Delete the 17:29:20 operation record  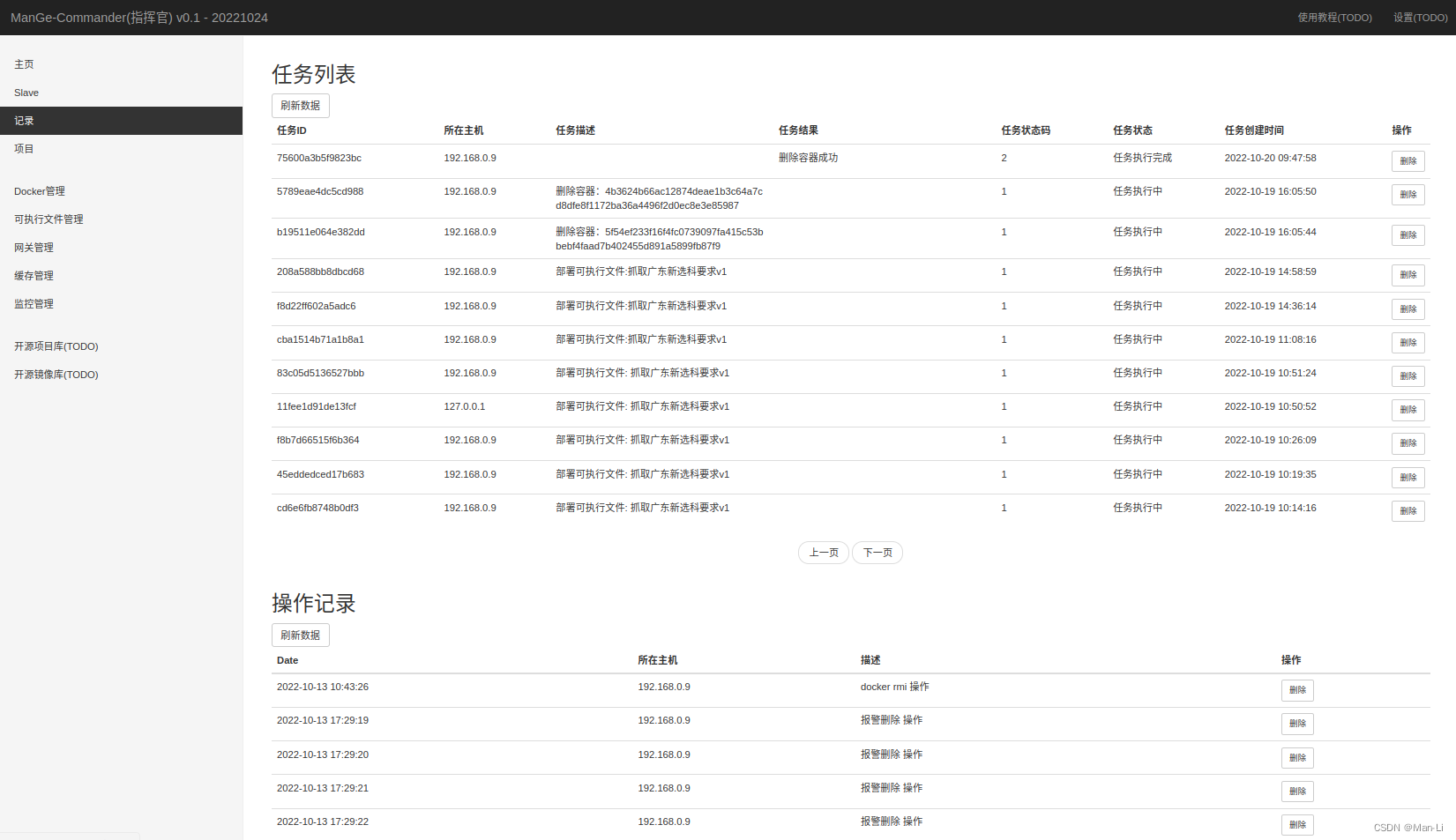pyautogui.click(x=1297, y=758)
